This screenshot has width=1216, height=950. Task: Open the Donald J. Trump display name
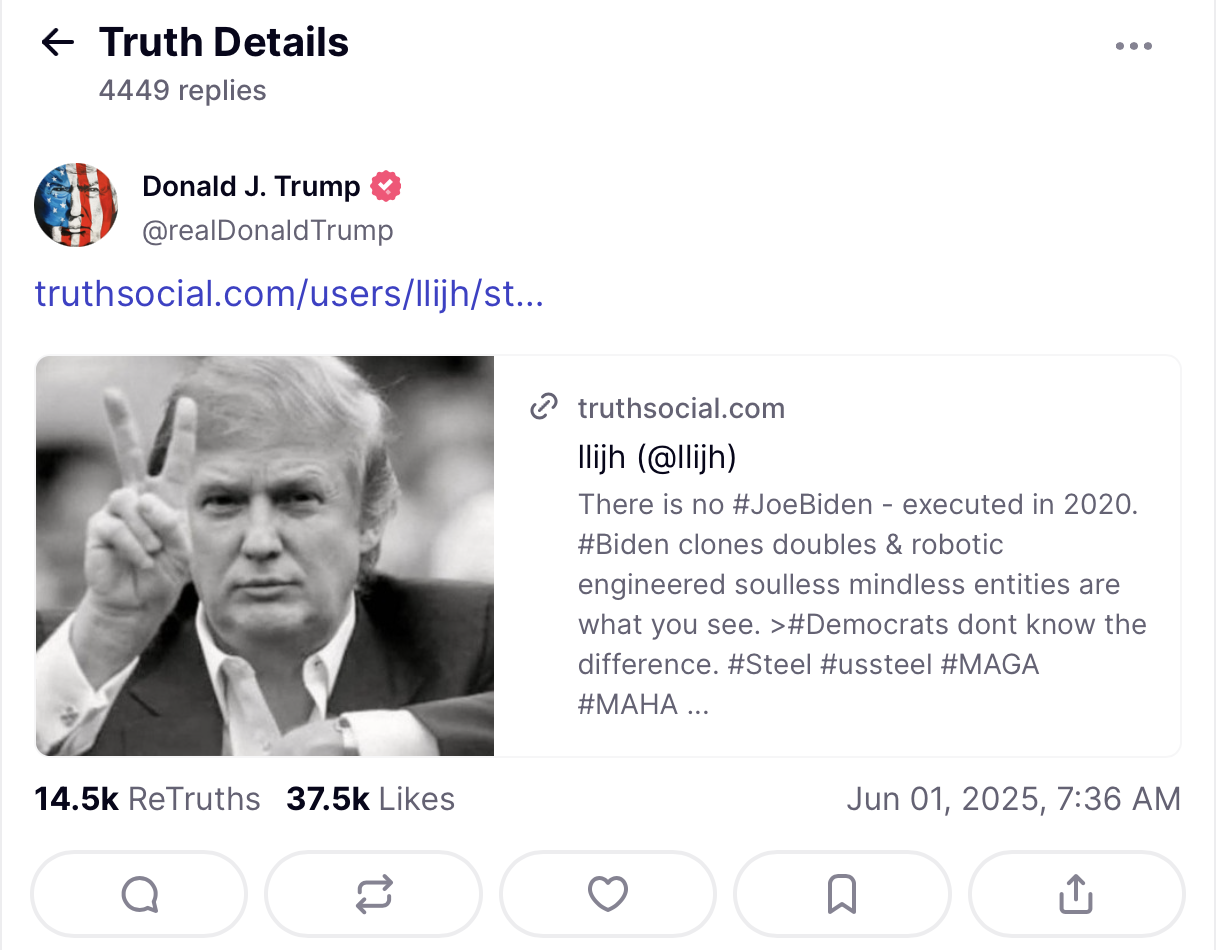point(251,186)
